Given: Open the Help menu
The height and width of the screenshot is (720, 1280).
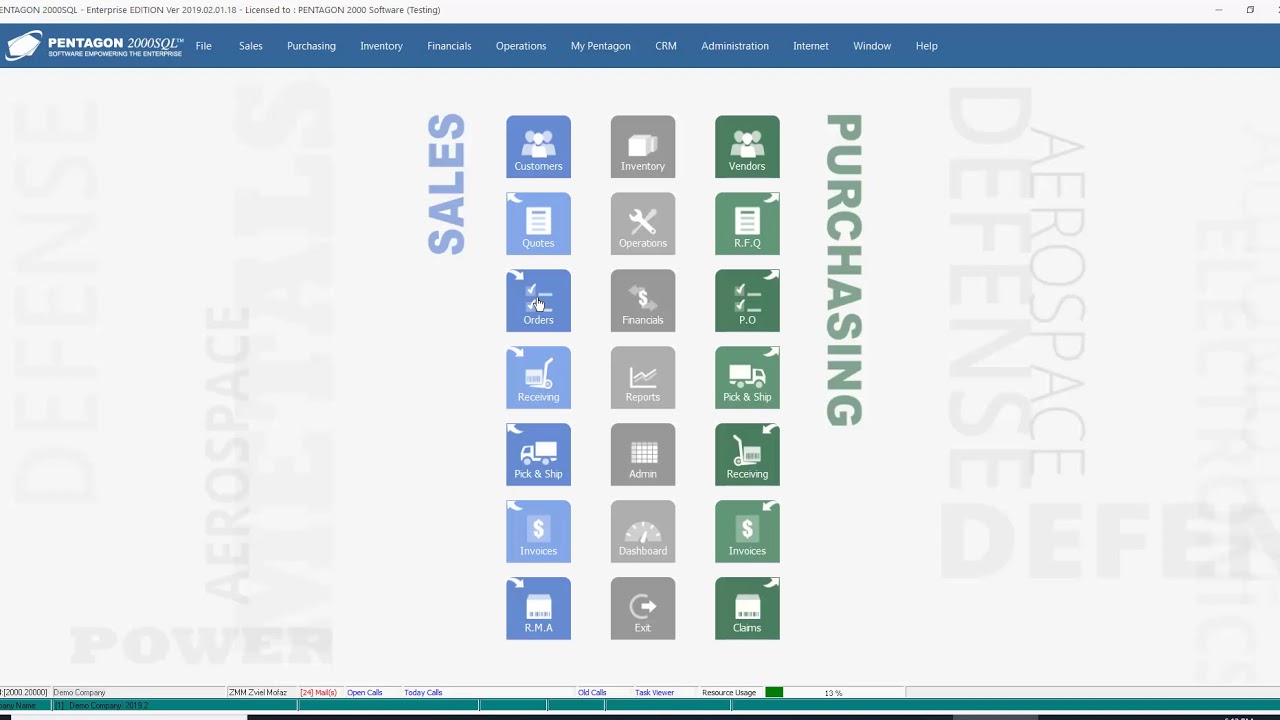Looking at the screenshot, I should (927, 46).
